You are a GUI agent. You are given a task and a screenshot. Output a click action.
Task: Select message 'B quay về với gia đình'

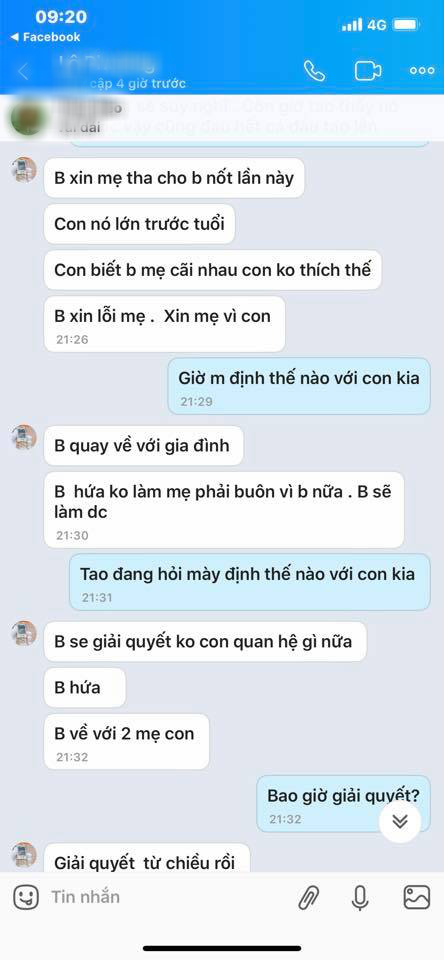[143, 445]
